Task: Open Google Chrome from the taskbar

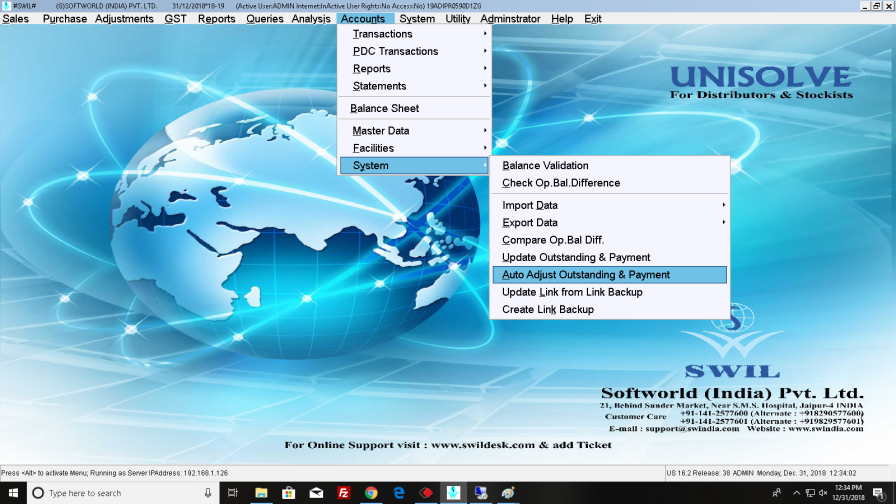Action: pos(371,493)
